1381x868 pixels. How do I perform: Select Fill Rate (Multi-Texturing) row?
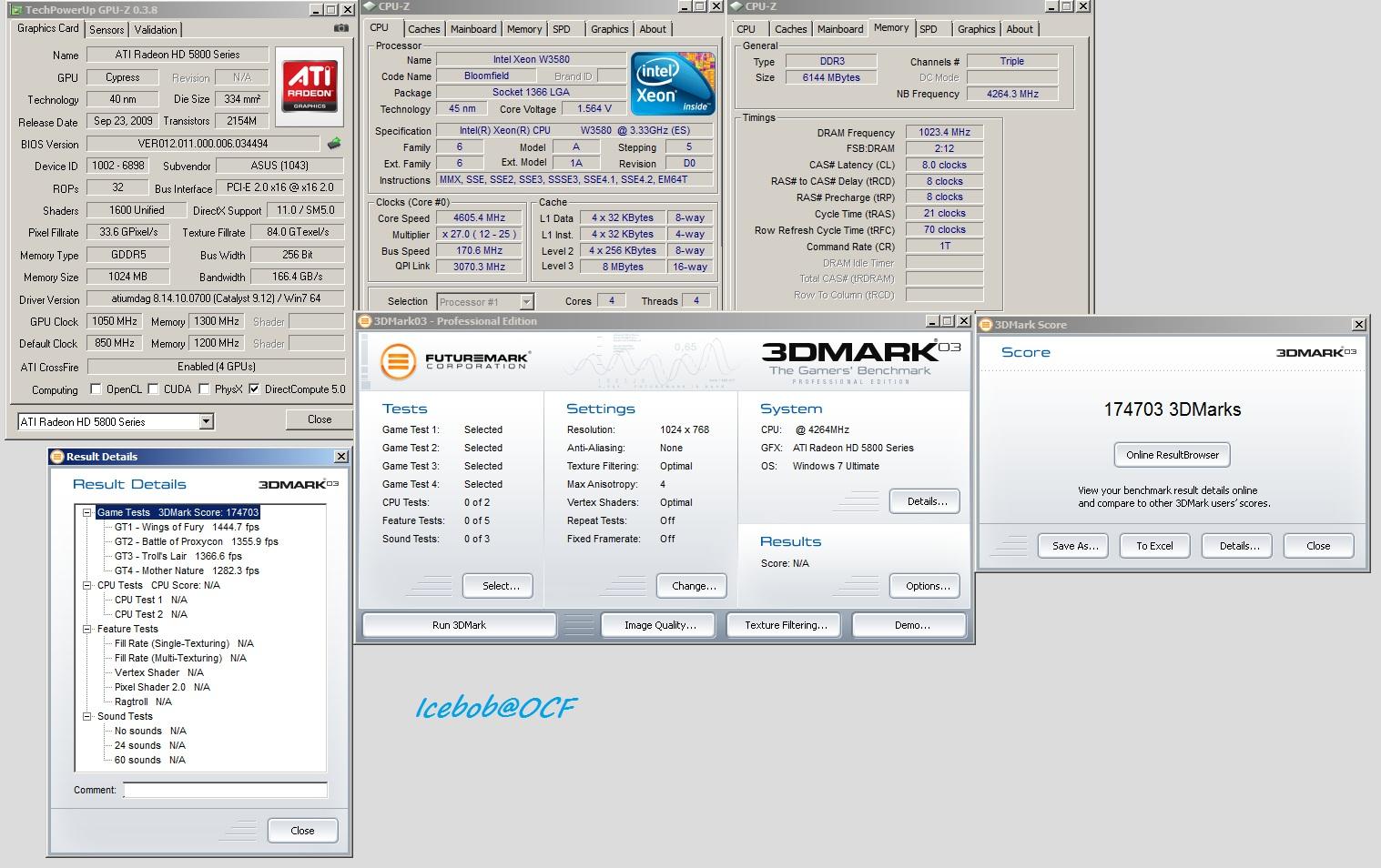(x=180, y=658)
